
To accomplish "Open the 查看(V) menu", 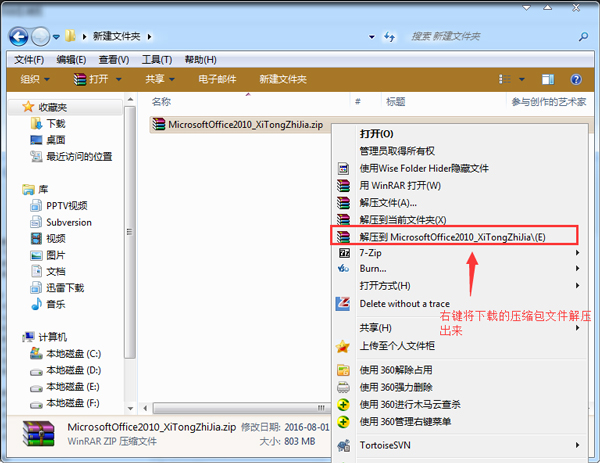I will 114,60.
